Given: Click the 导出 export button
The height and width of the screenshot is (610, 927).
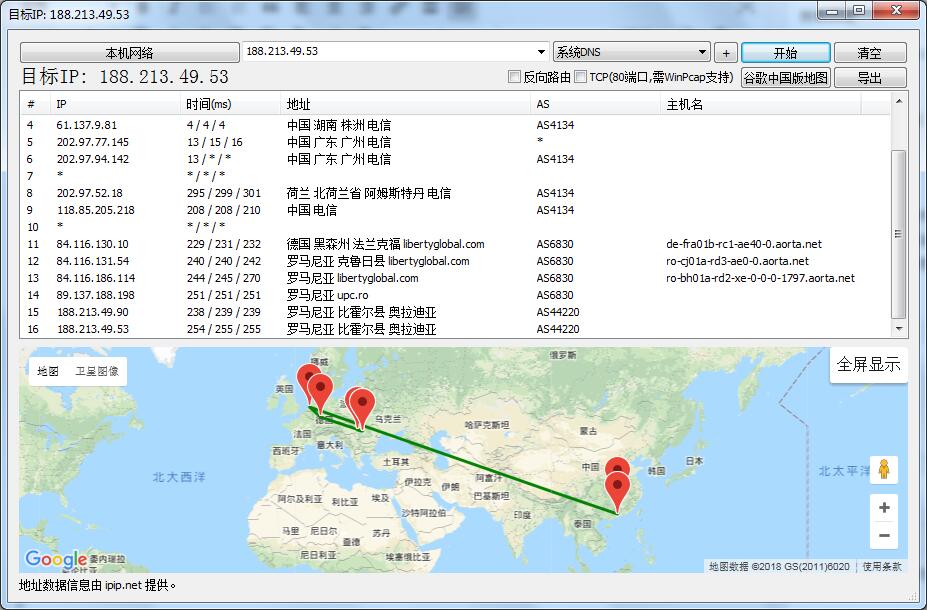Looking at the screenshot, I should [869, 77].
